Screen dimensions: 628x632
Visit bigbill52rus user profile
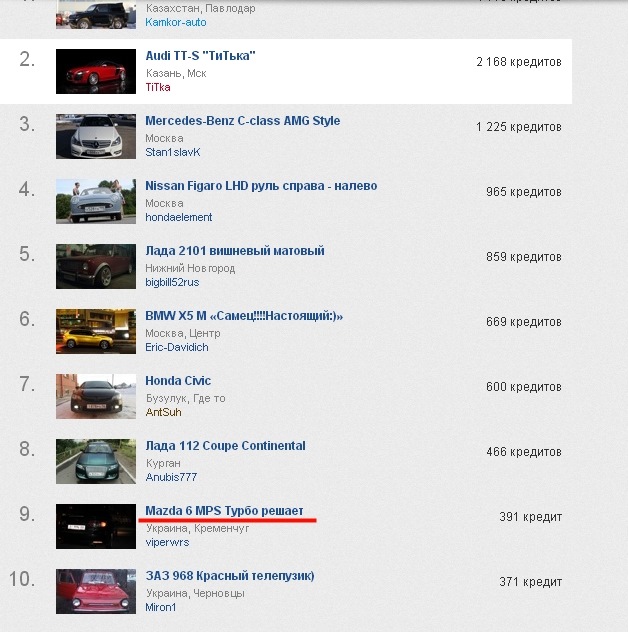click(172, 282)
